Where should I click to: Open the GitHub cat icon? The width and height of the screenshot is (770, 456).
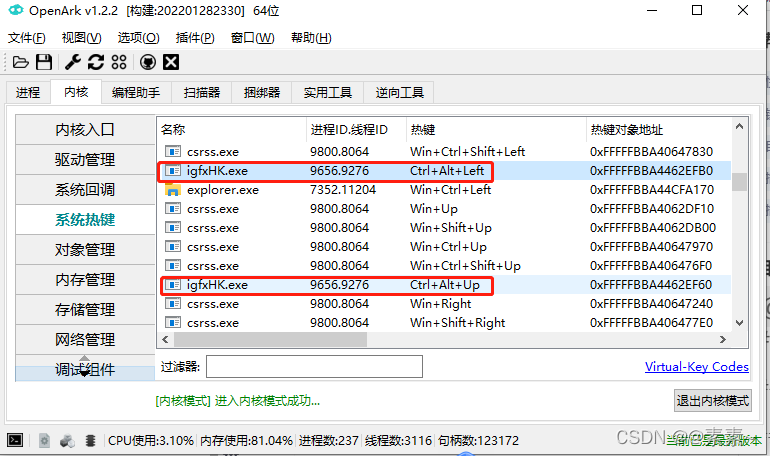[148, 62]
